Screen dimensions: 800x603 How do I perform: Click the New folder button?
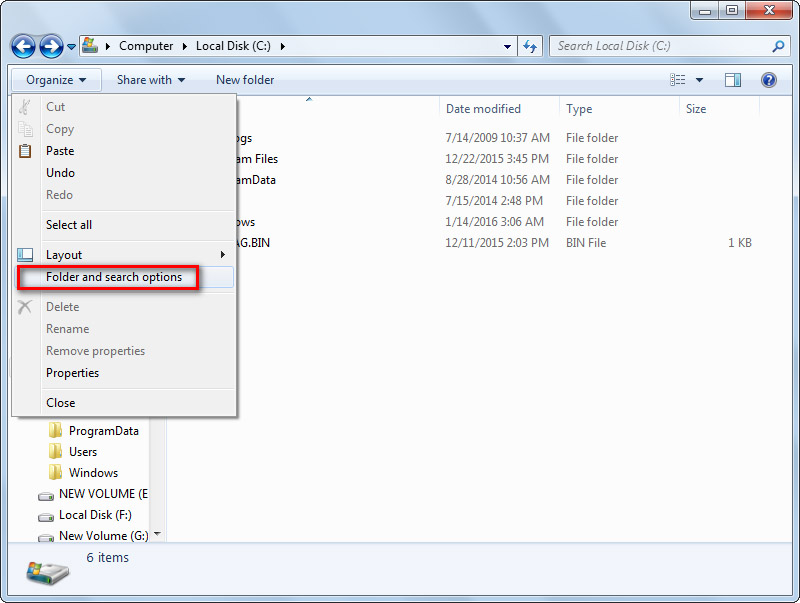point(245,80)
